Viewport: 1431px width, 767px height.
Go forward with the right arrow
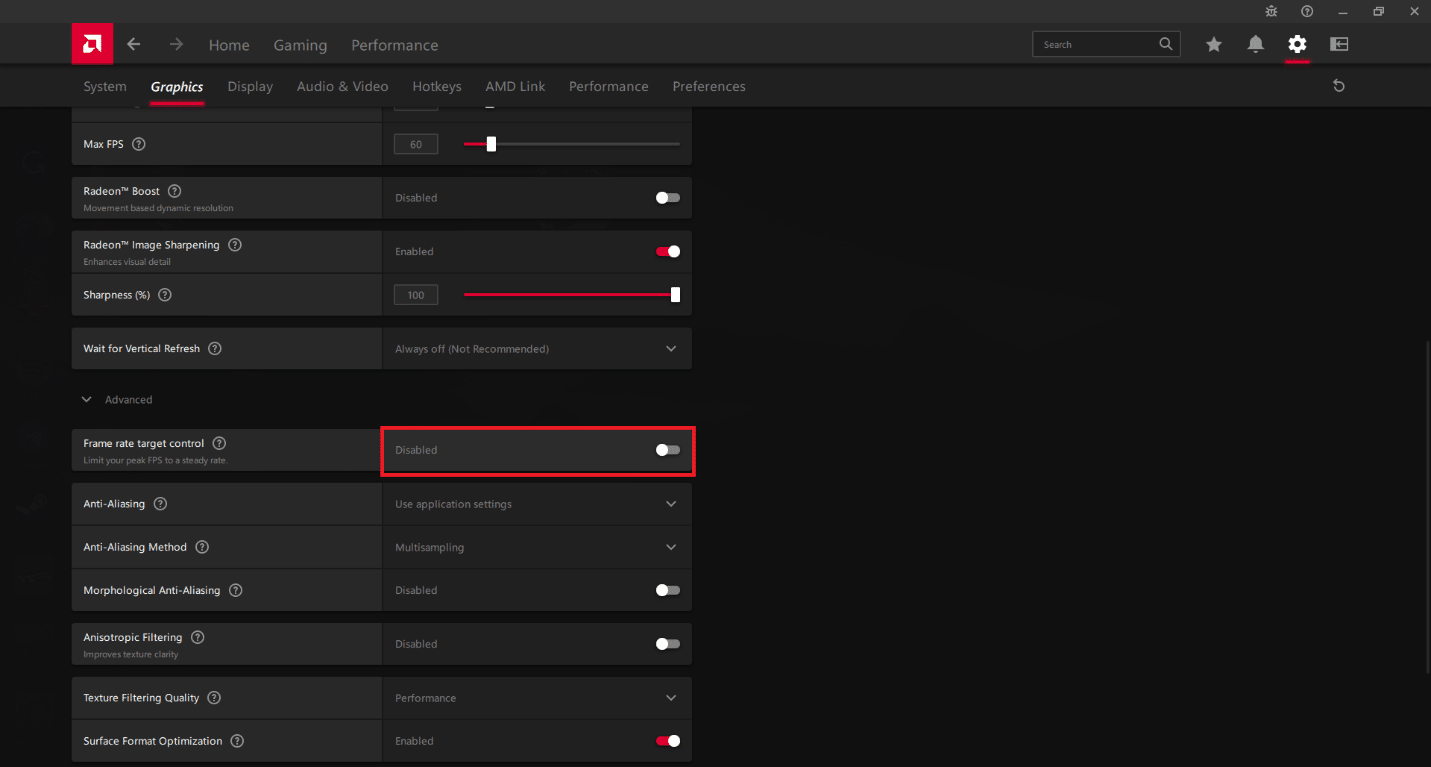point(176,44)
